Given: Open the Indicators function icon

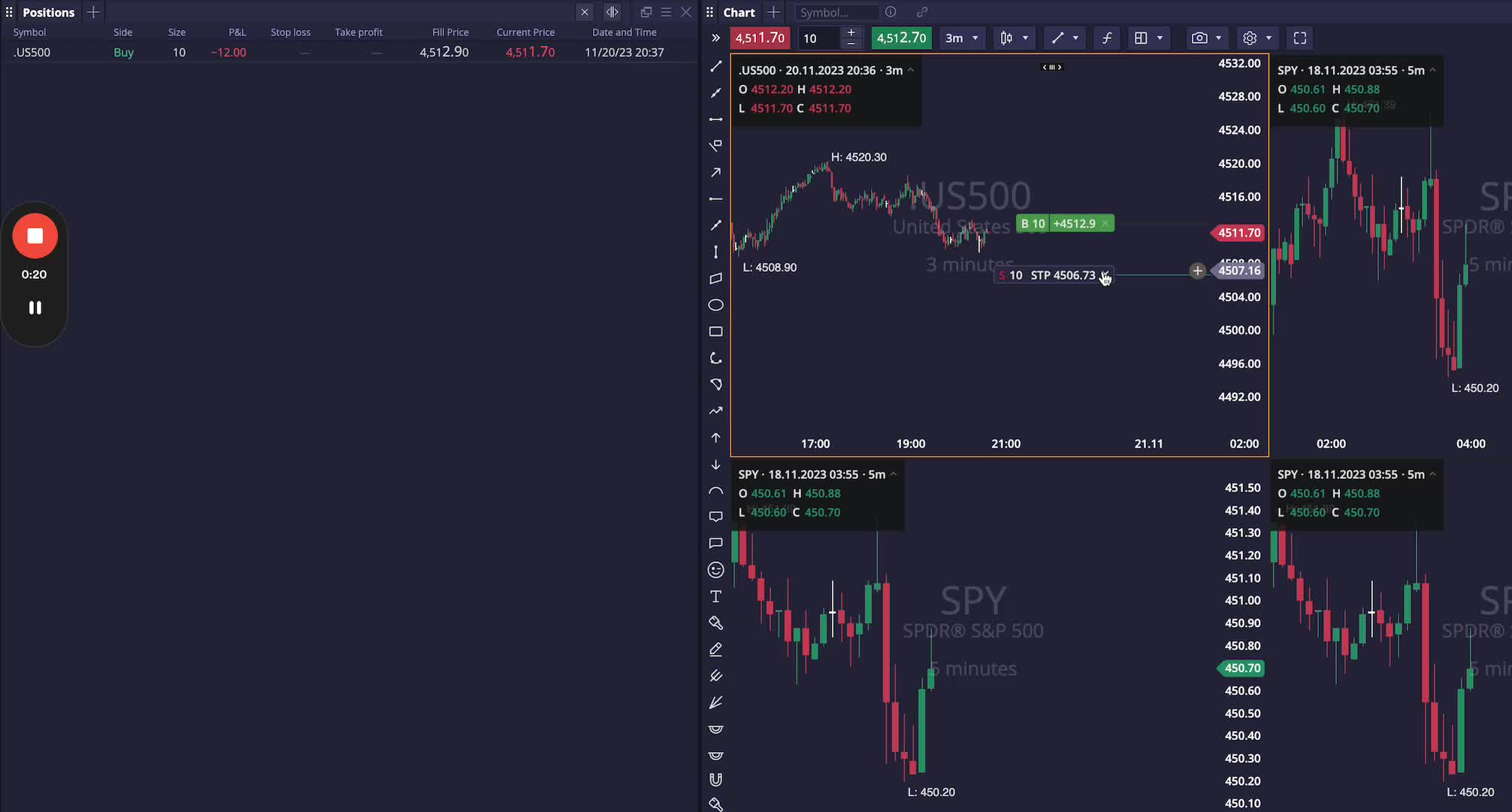Looking at the screenshot, I should point(1105,38).
